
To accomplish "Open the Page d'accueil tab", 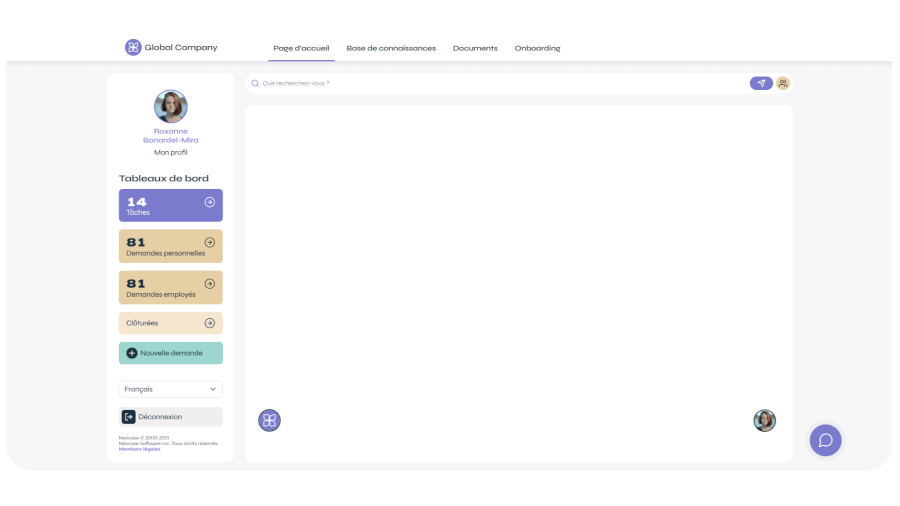I will 301,48.
